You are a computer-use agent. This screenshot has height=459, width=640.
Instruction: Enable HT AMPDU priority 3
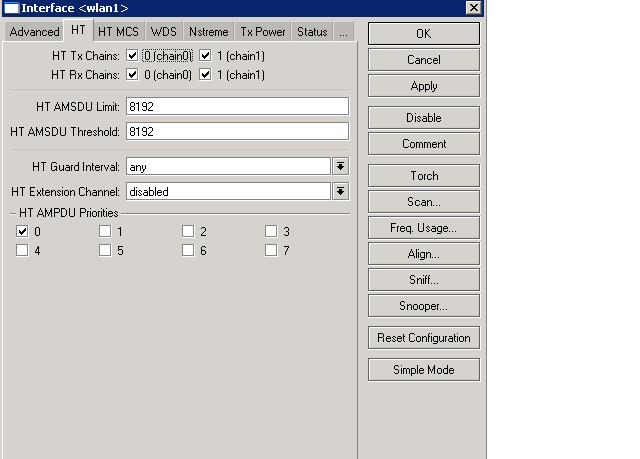[271, 231]
